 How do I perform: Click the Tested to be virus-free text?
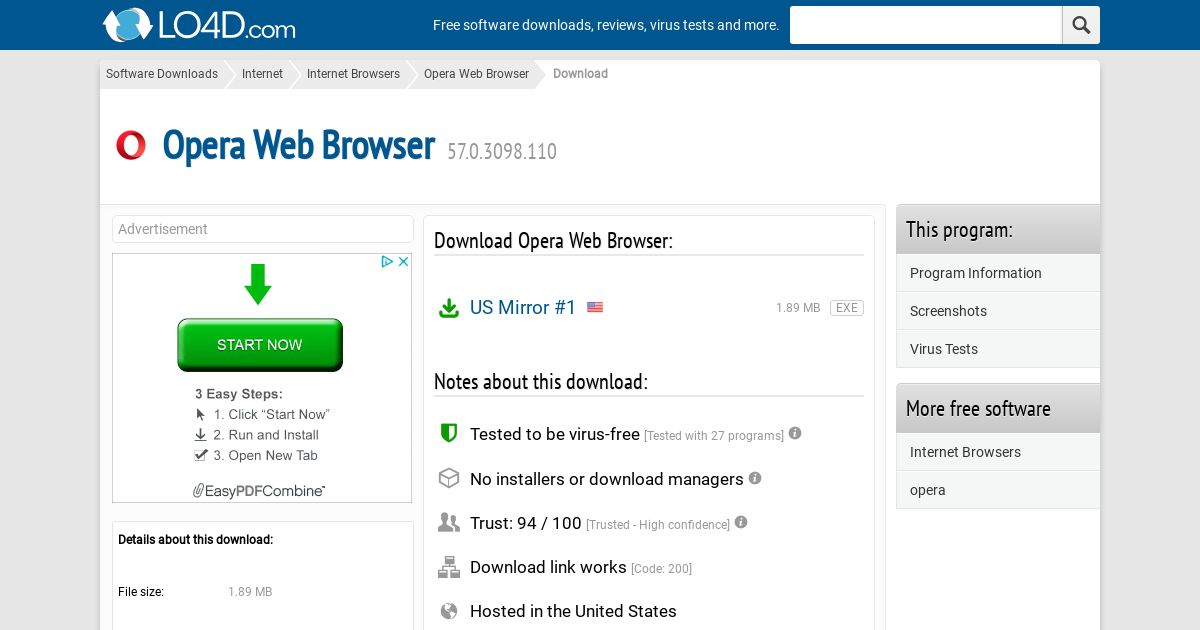tap(555, 434)
